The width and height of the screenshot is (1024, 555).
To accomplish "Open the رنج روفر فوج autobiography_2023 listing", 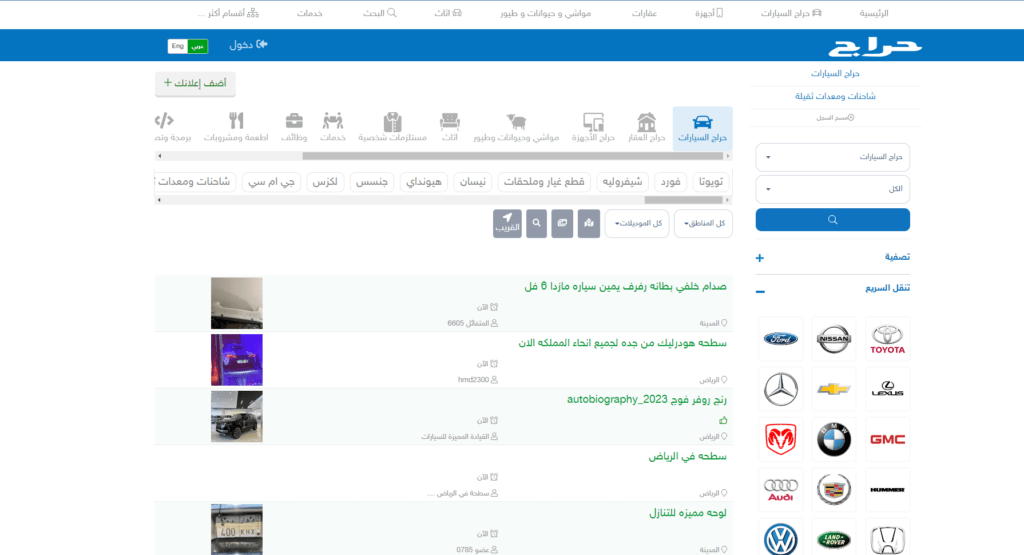I will click(646, 399).
